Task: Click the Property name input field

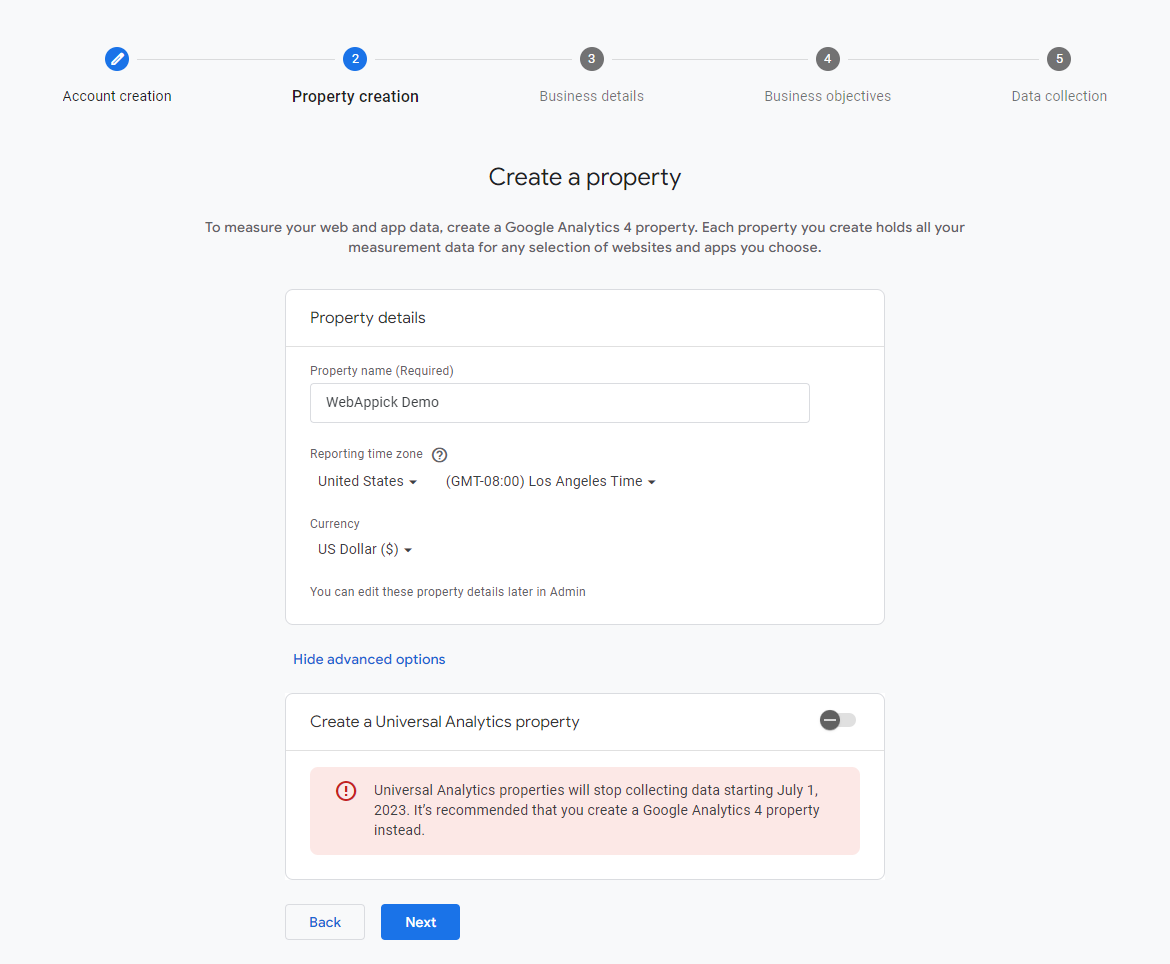Action: coord(560,402)
